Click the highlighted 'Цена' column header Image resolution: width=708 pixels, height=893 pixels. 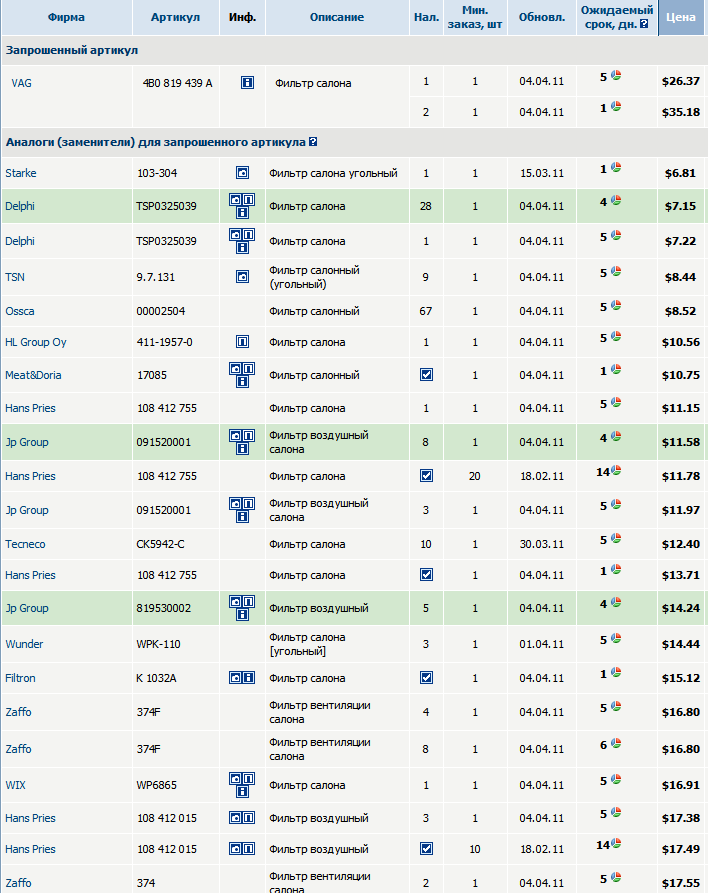pos(681,17)
